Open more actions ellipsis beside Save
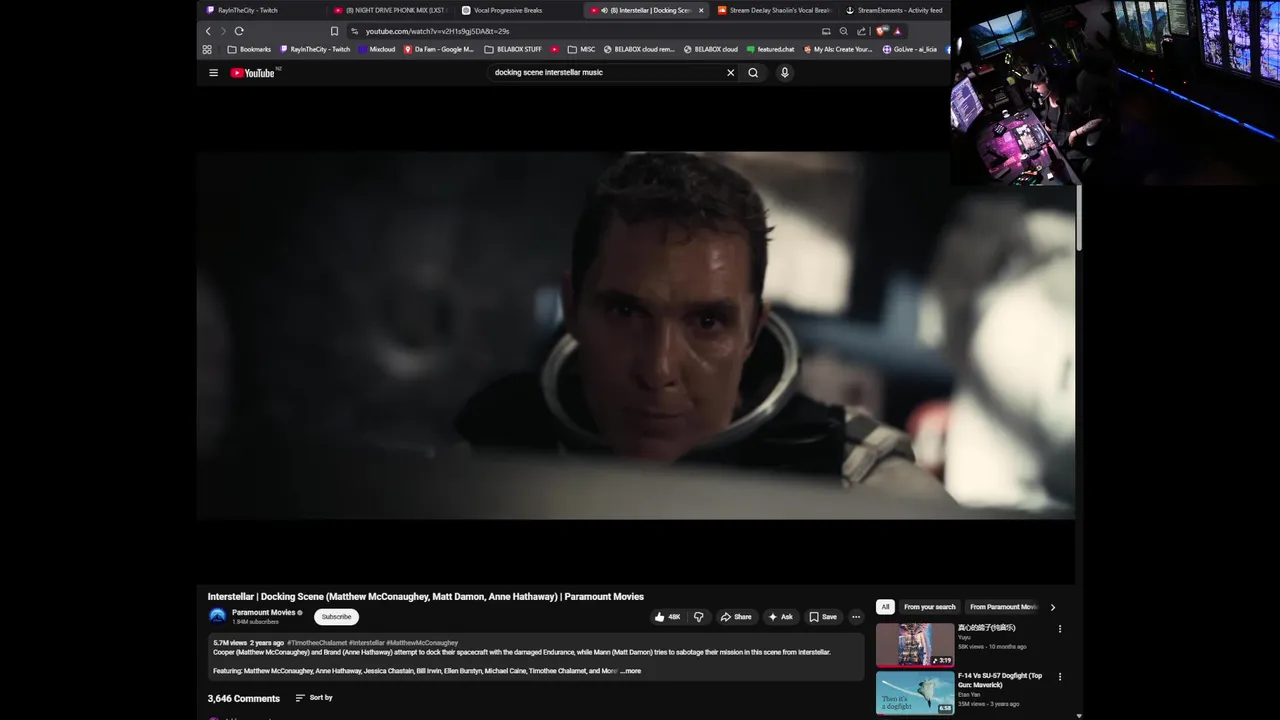The image size is (1280, 720). 856,617
